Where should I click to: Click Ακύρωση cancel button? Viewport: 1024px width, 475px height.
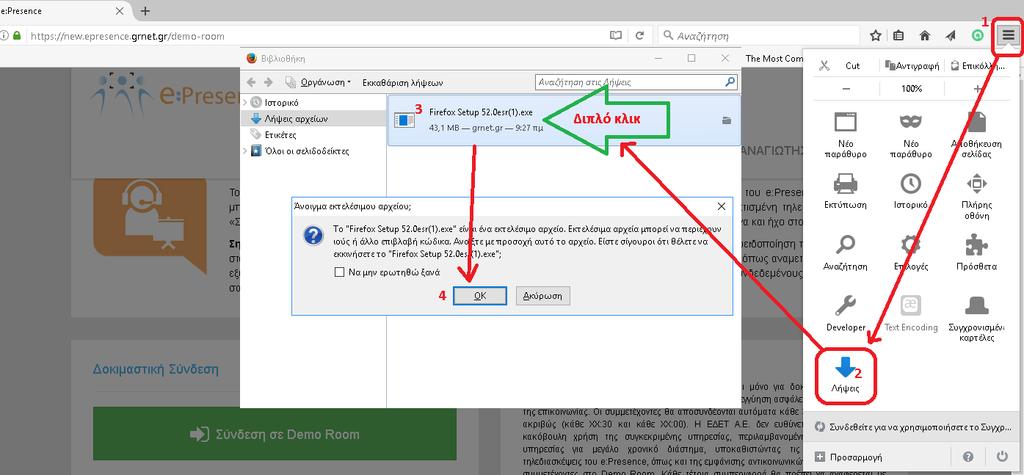543,295
